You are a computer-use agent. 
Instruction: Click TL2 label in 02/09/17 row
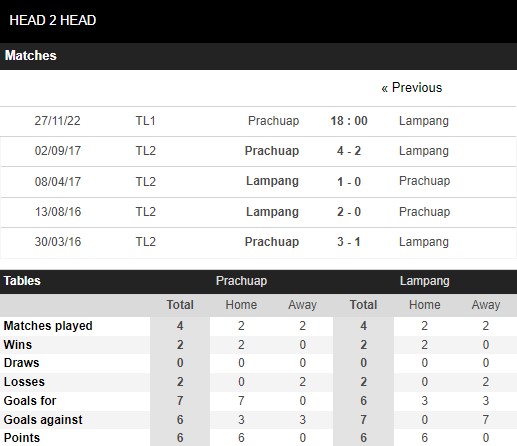145,151
